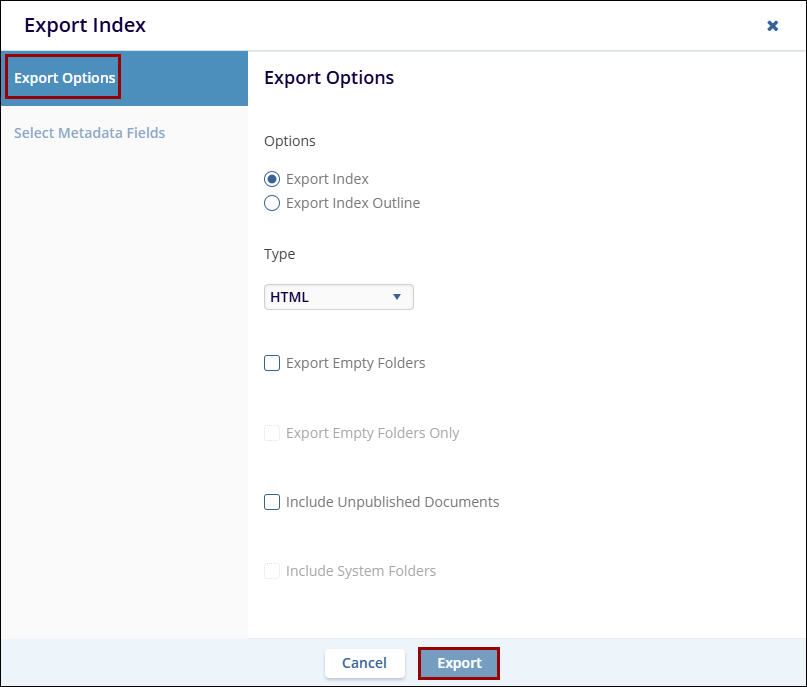The height and width of the screenshot is (687, 807).
Task: Click the Export Index dialog title
Action: 85,26
